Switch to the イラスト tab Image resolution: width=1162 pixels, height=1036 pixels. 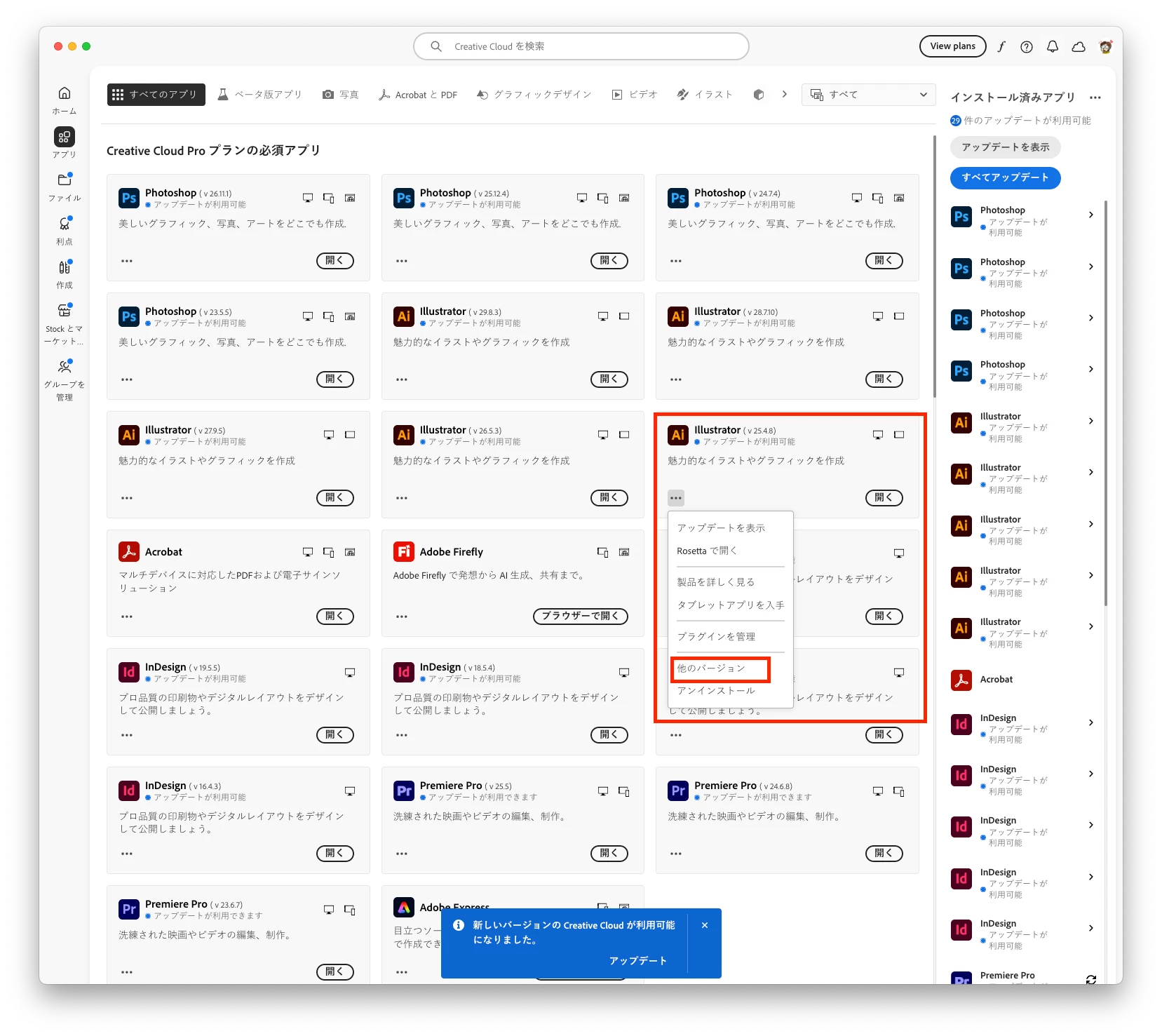pos(705,95)
